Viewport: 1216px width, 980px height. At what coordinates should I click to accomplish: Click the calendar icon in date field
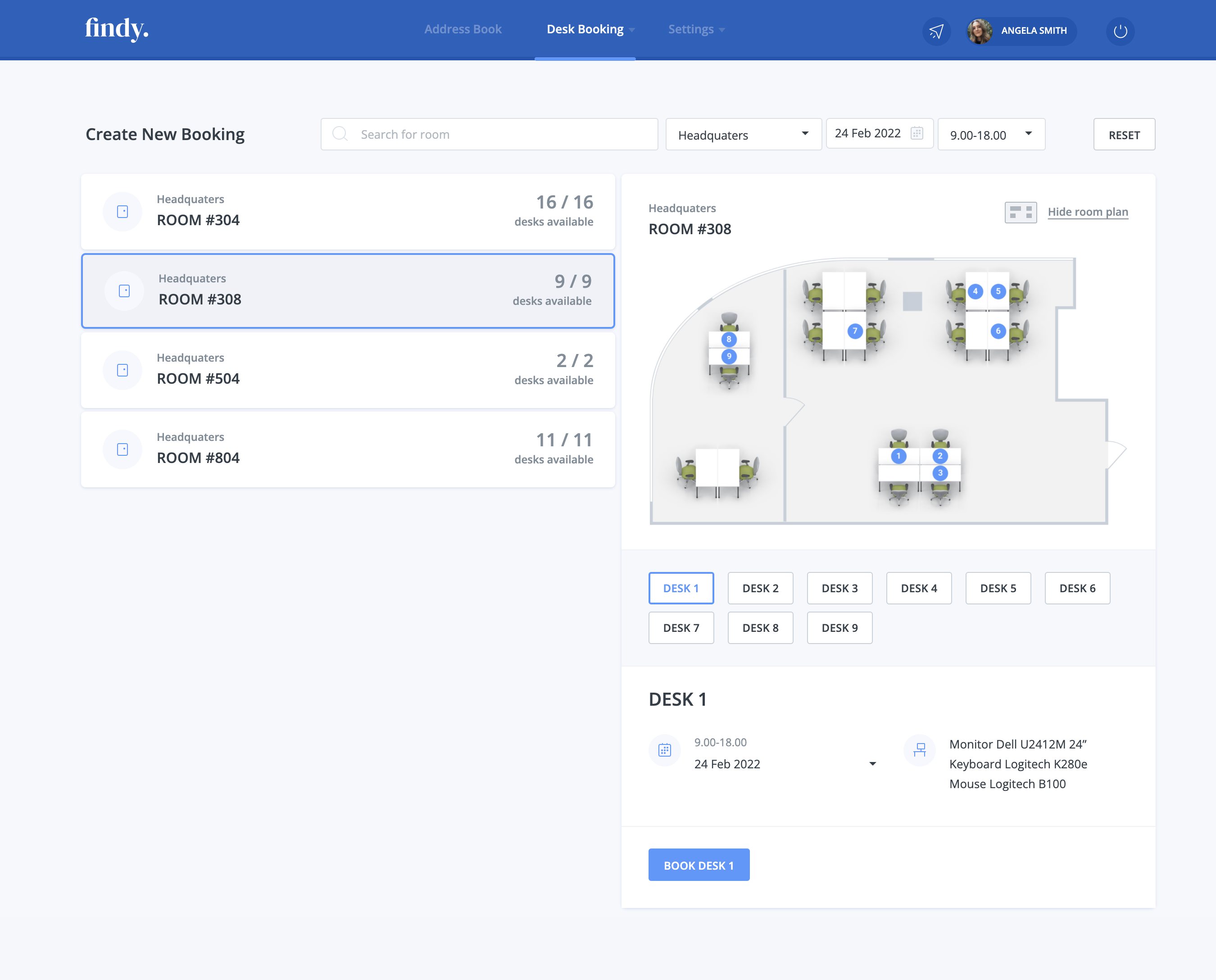(x=917, y=133)
